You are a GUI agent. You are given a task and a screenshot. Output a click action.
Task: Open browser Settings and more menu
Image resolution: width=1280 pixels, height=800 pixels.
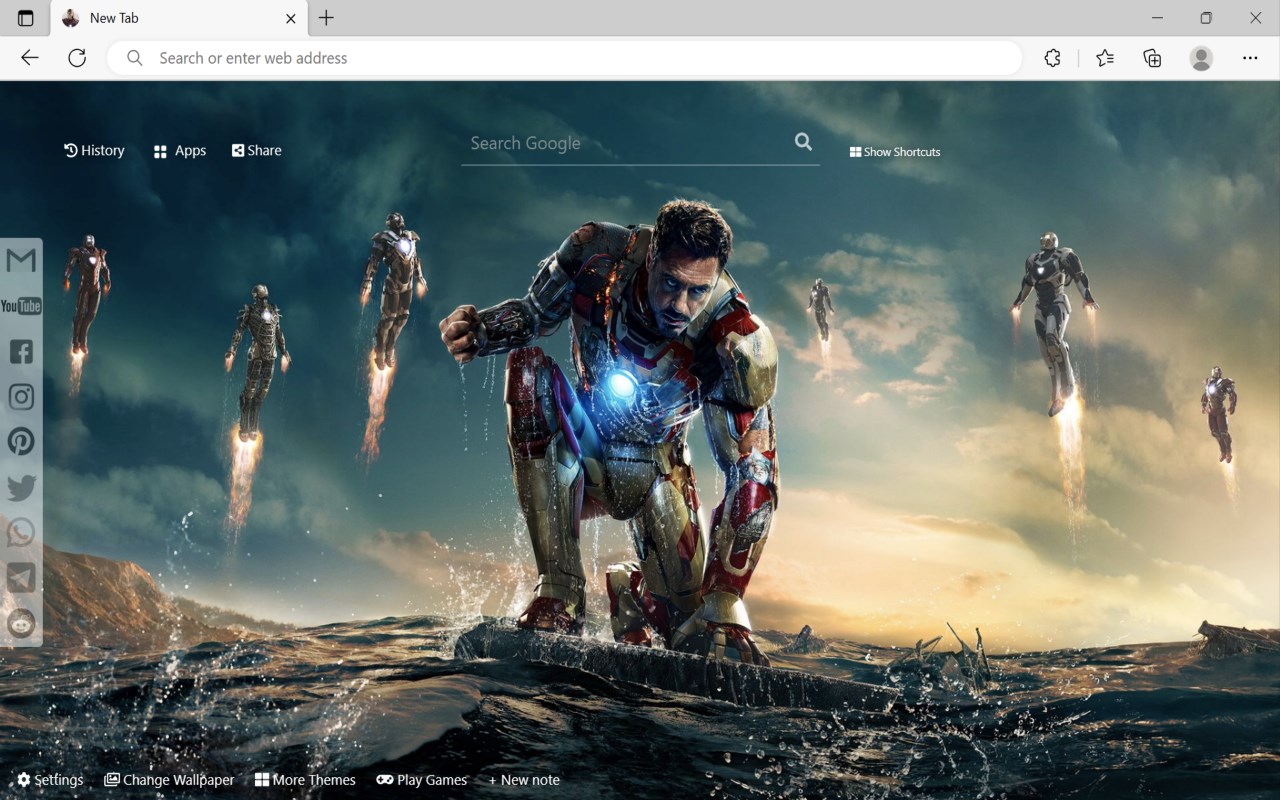[1250, 58]
